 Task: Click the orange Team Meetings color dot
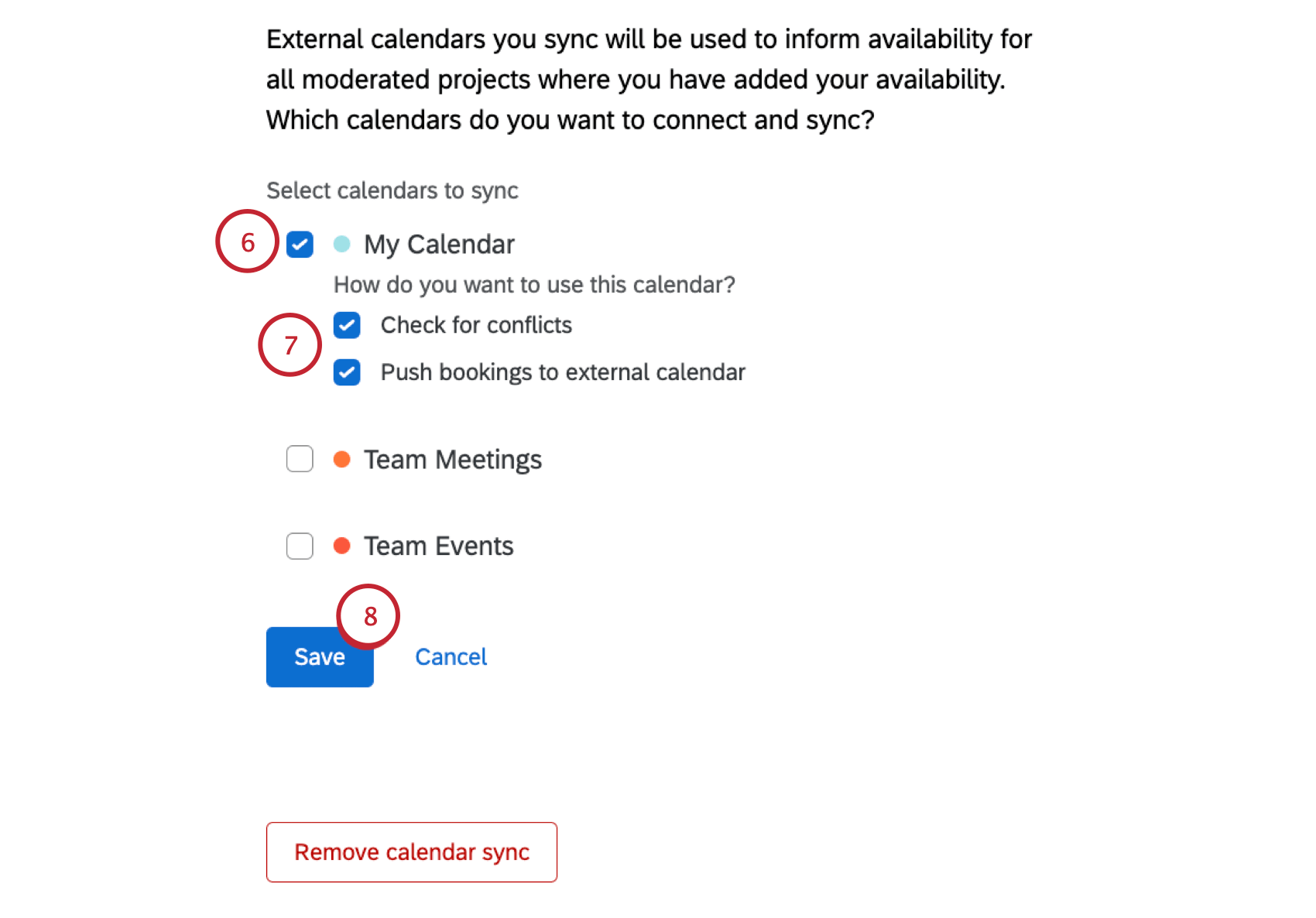click(x=341, y=458)
